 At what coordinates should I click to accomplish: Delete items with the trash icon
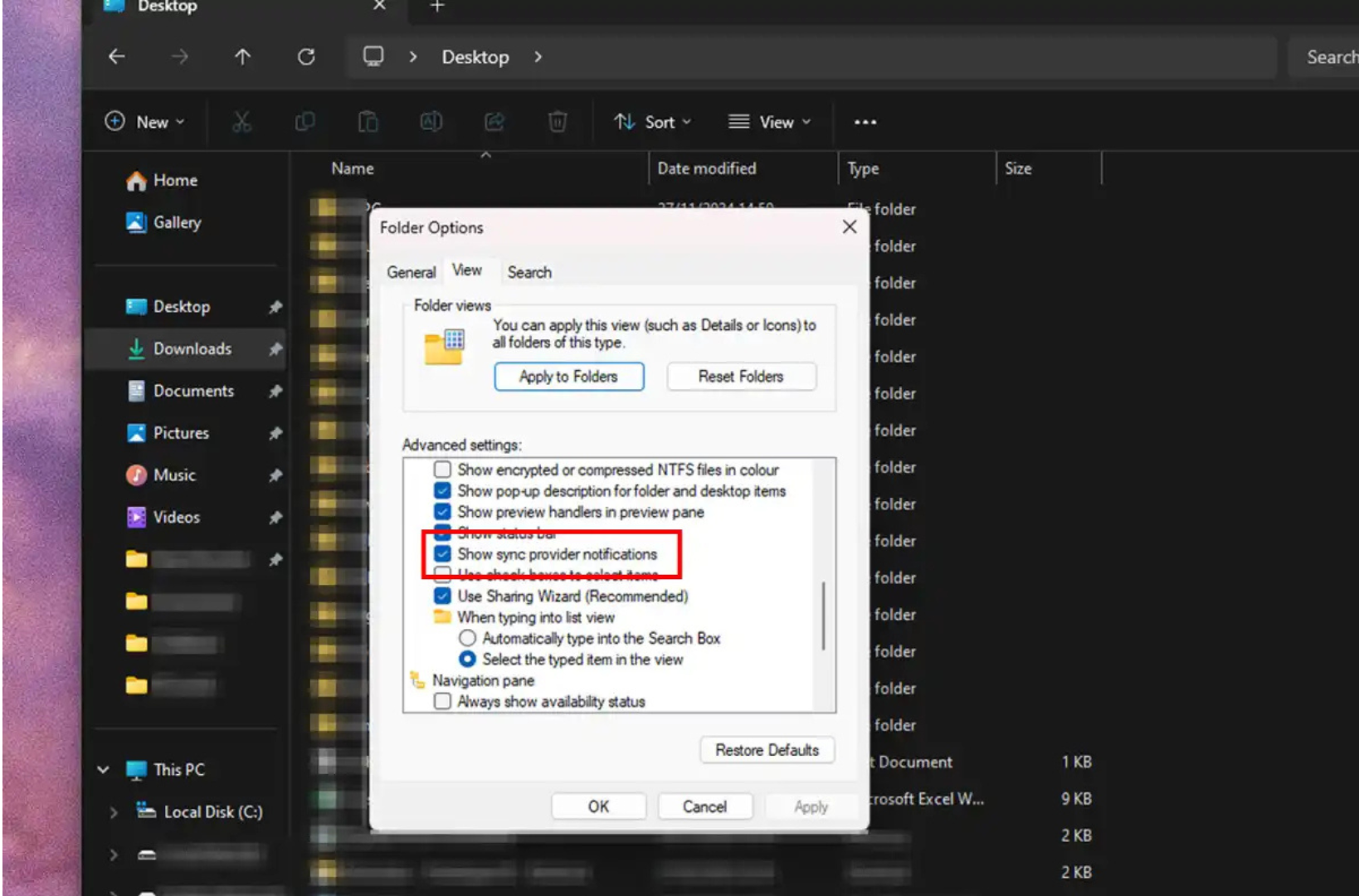coord(557,122)
